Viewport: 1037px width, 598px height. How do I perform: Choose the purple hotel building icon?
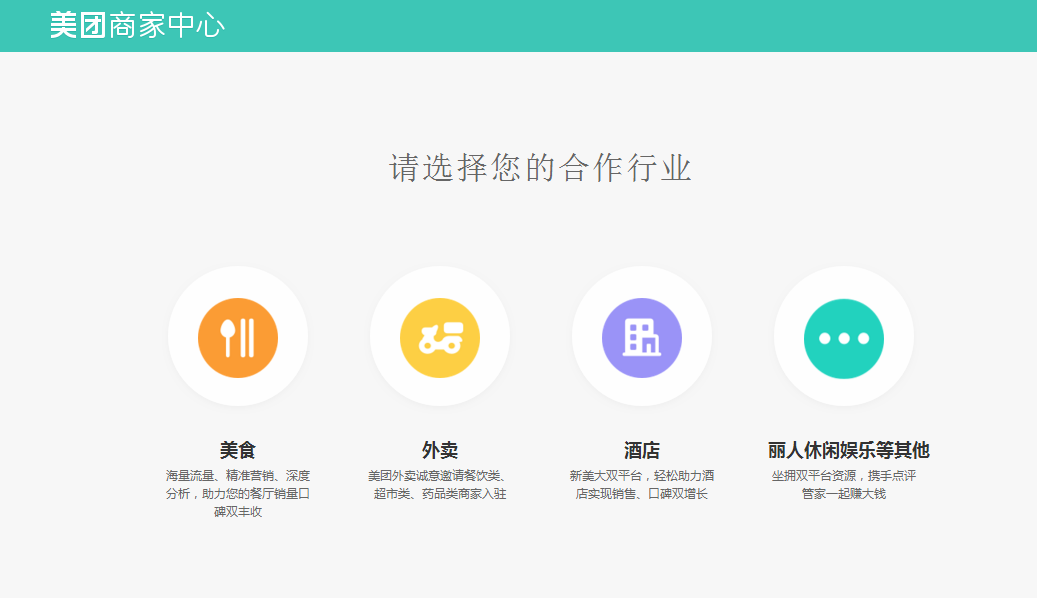pyautogui.click(x=642, y=338)
